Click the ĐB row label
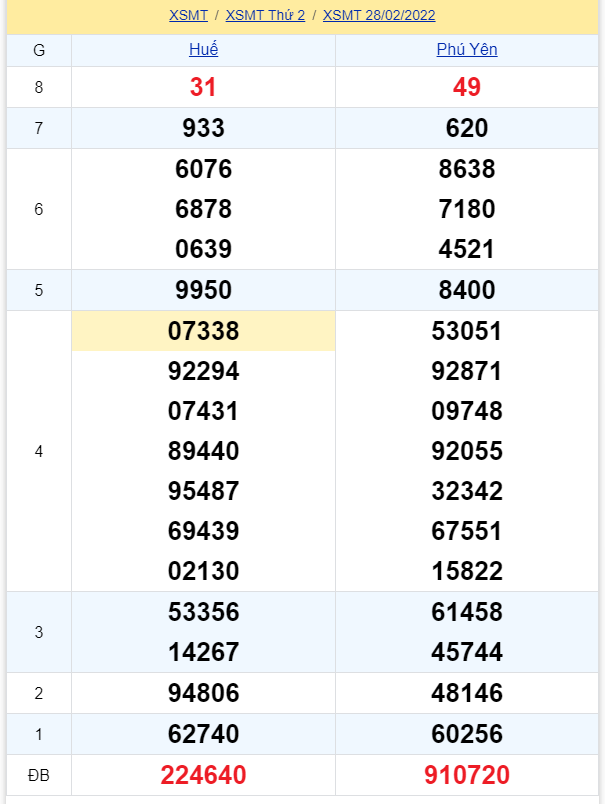Image resolution: width=605 pixels, height=804 pixels. 39,775
